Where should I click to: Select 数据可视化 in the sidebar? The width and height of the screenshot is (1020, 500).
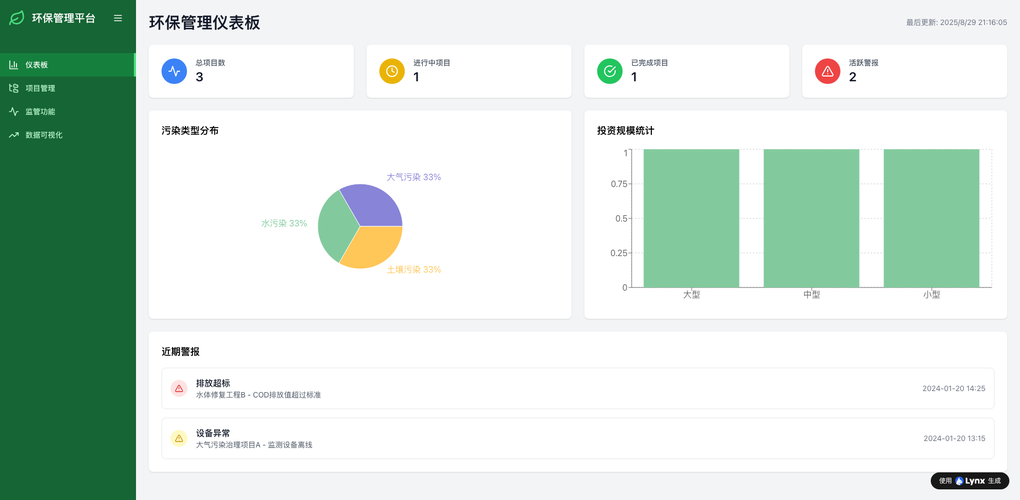click(44, 134)
